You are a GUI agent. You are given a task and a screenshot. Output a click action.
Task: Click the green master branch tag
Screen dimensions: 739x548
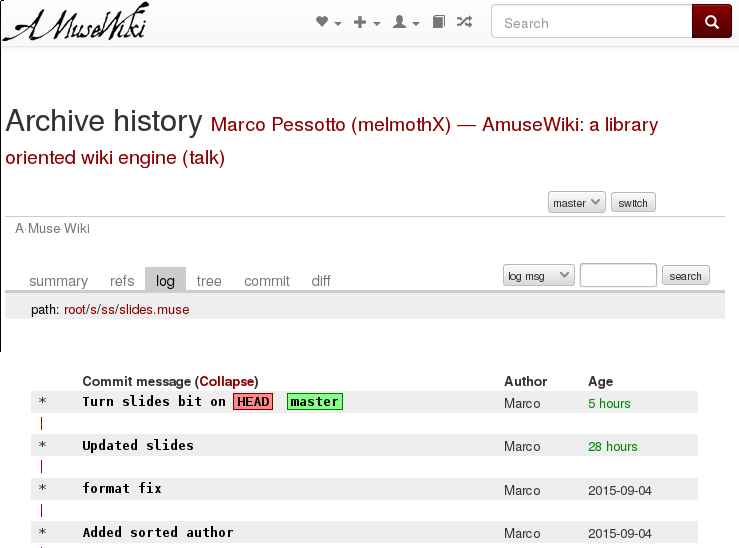pos(315,401)
